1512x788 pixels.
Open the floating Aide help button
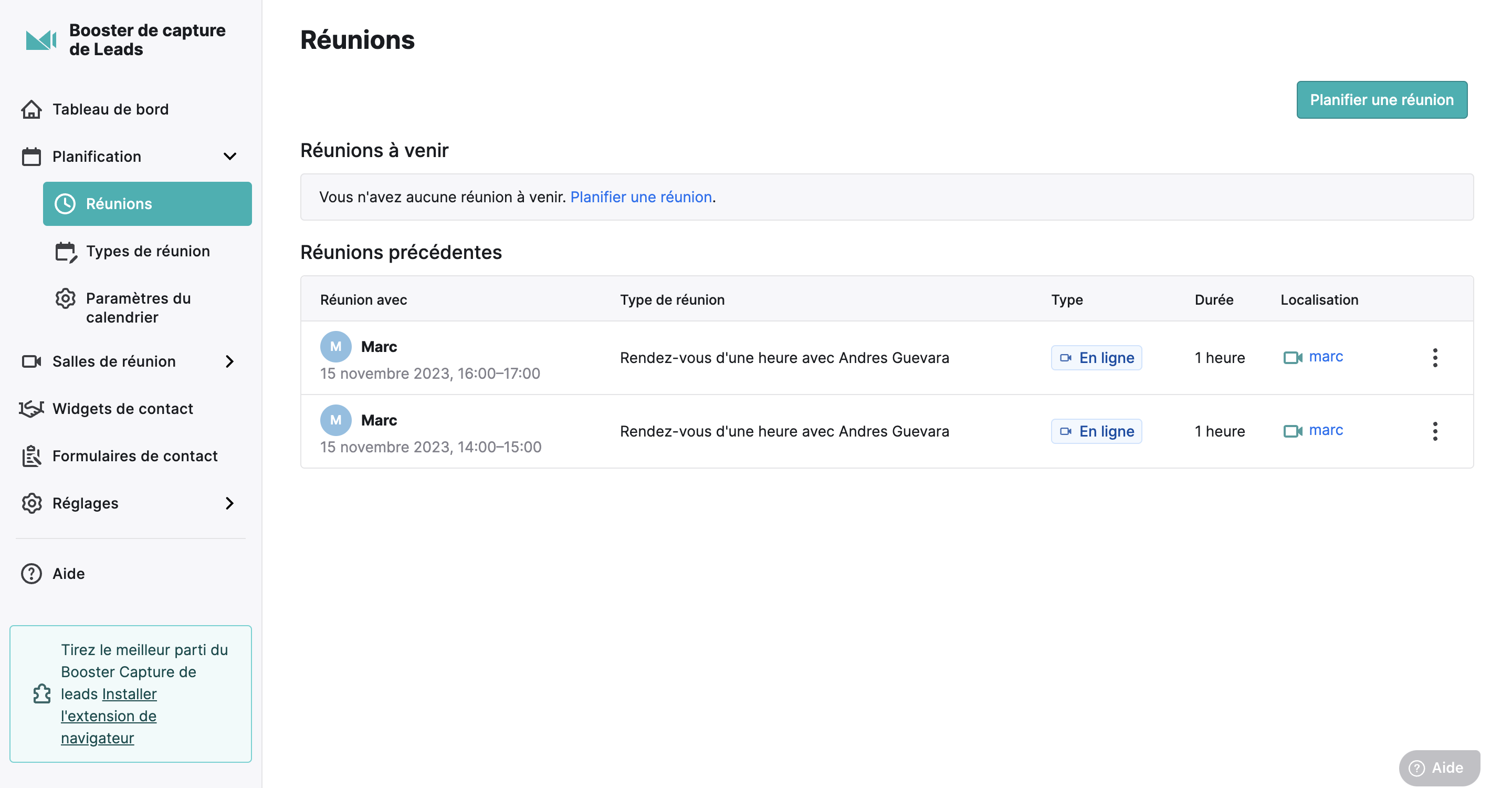click(x=1439, y=768)
